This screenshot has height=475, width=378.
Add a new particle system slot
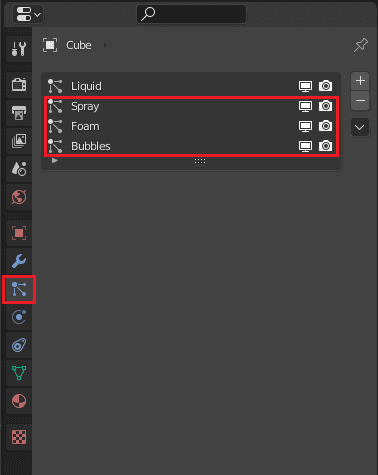360,81
